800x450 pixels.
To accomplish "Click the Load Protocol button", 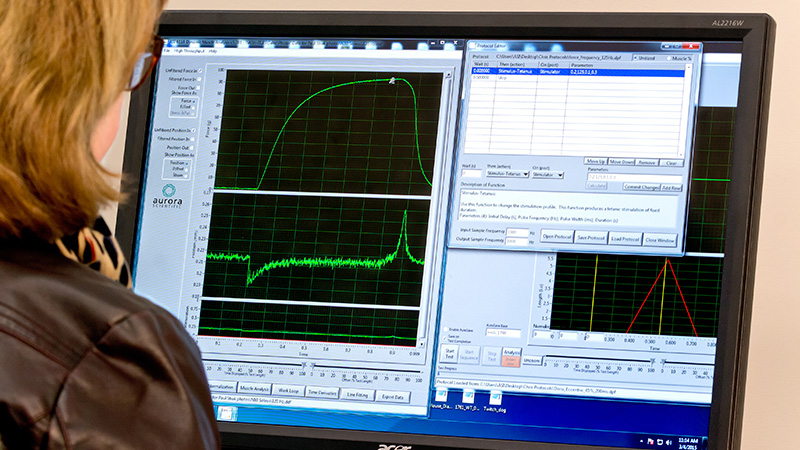I will 624,239.
